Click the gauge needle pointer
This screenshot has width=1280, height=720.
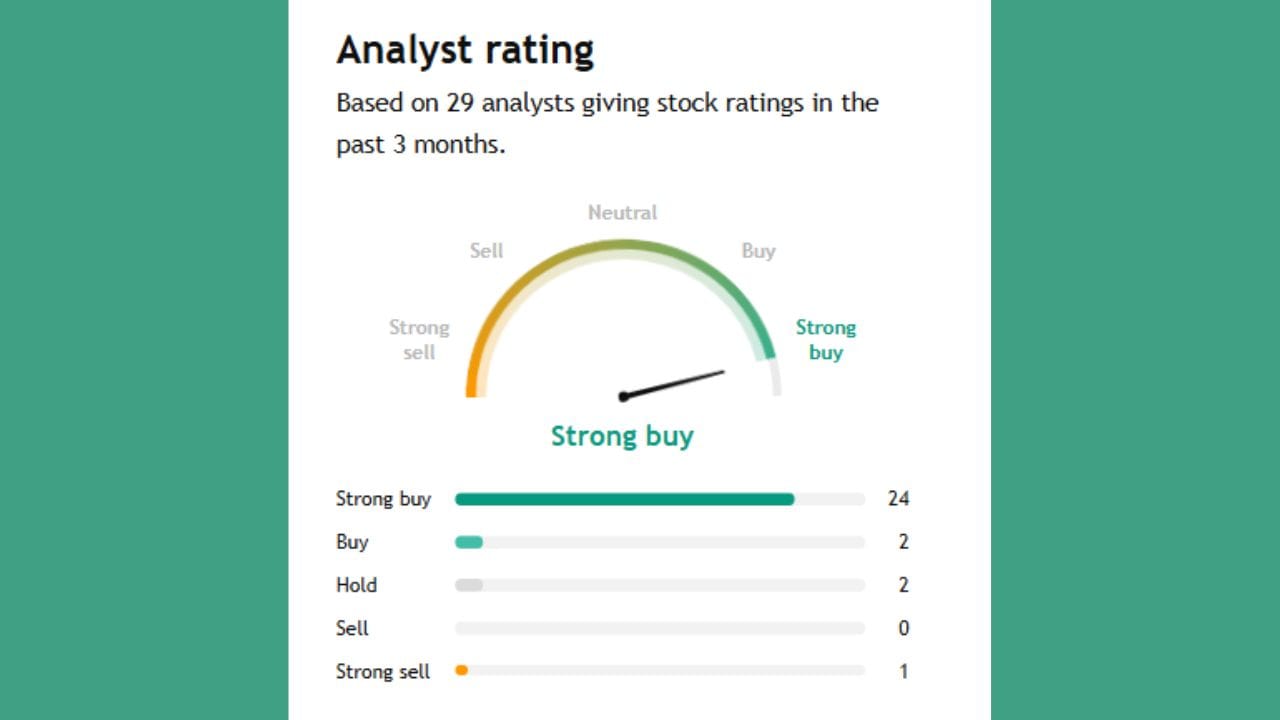tap(673, 384)
